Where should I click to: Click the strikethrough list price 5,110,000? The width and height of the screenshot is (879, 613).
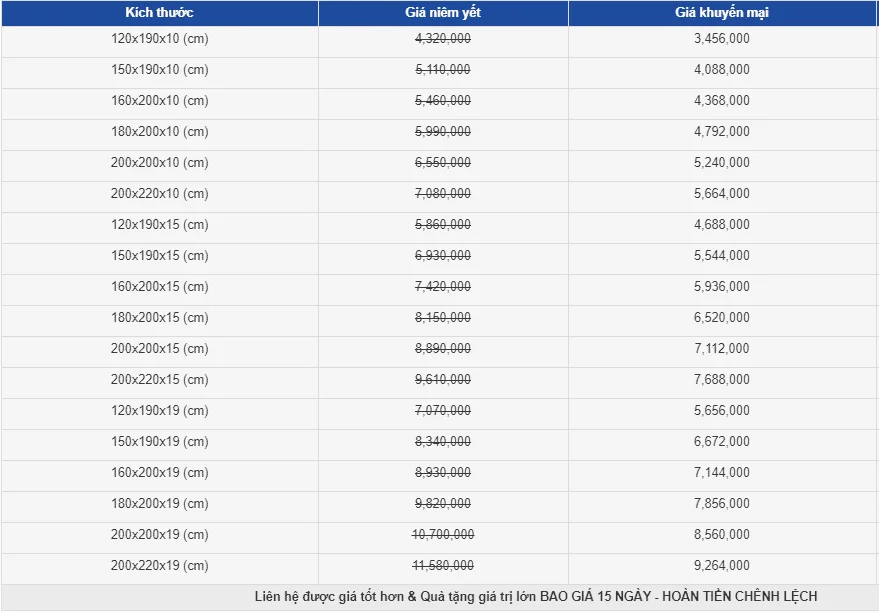click(443, 70)
